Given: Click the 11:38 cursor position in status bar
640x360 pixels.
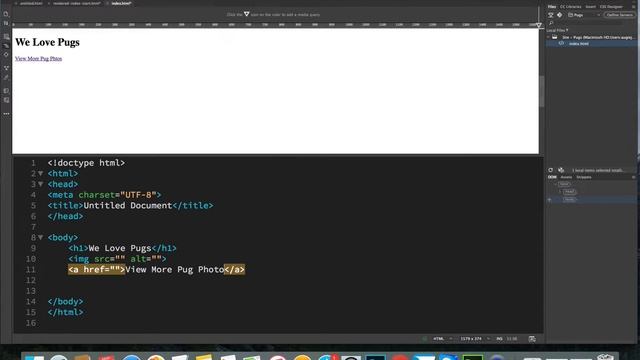Looking at the screenshot, I should pos(512,339).
